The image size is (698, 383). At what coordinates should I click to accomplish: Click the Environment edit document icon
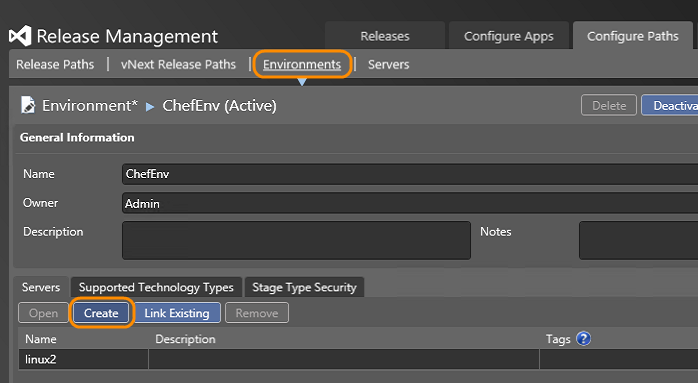point(28,106)
